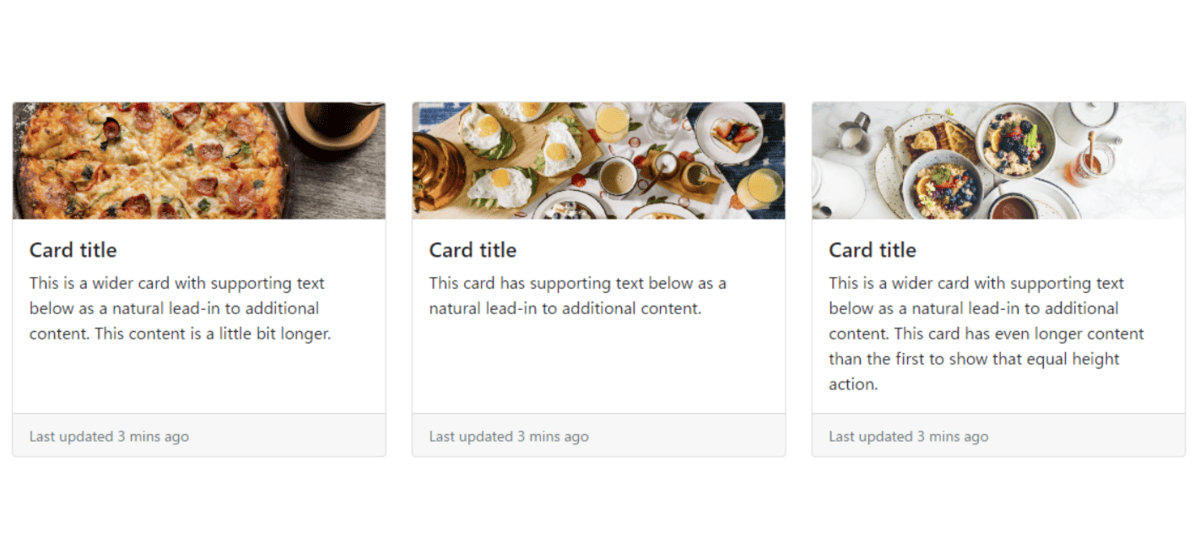Screen dimensions: 1200x537
Task: Click the coffee cup beside the pizza
Action: coord(333,128)
